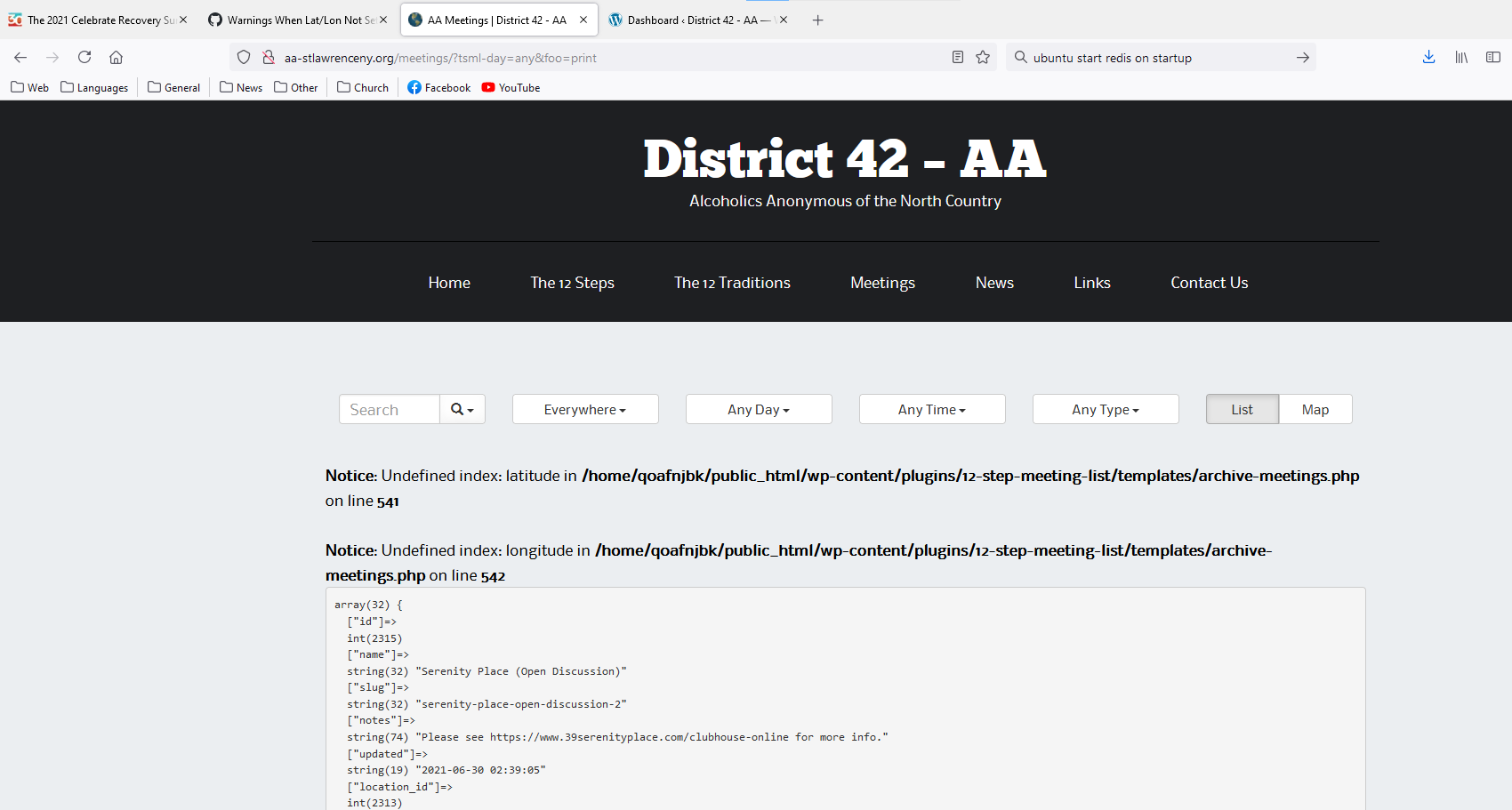Click the 'Serenity Place (Open Discussion)' string
Viewport: 1512px width, 810px height.
pos(521,671)
